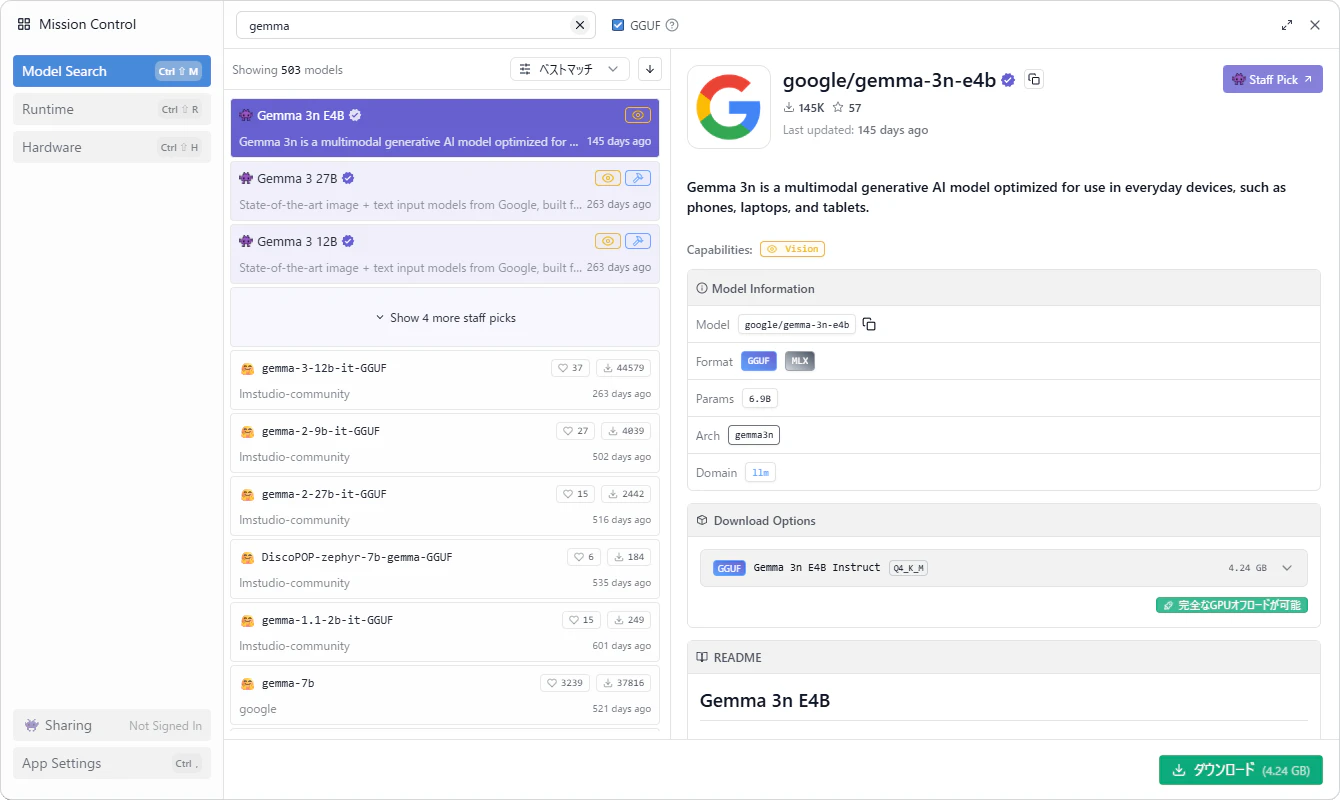This screenshot has width=1340, height=800.
Task: Open the gemma-2-9b-it-GGUF result
Action: tap(445, 443)
